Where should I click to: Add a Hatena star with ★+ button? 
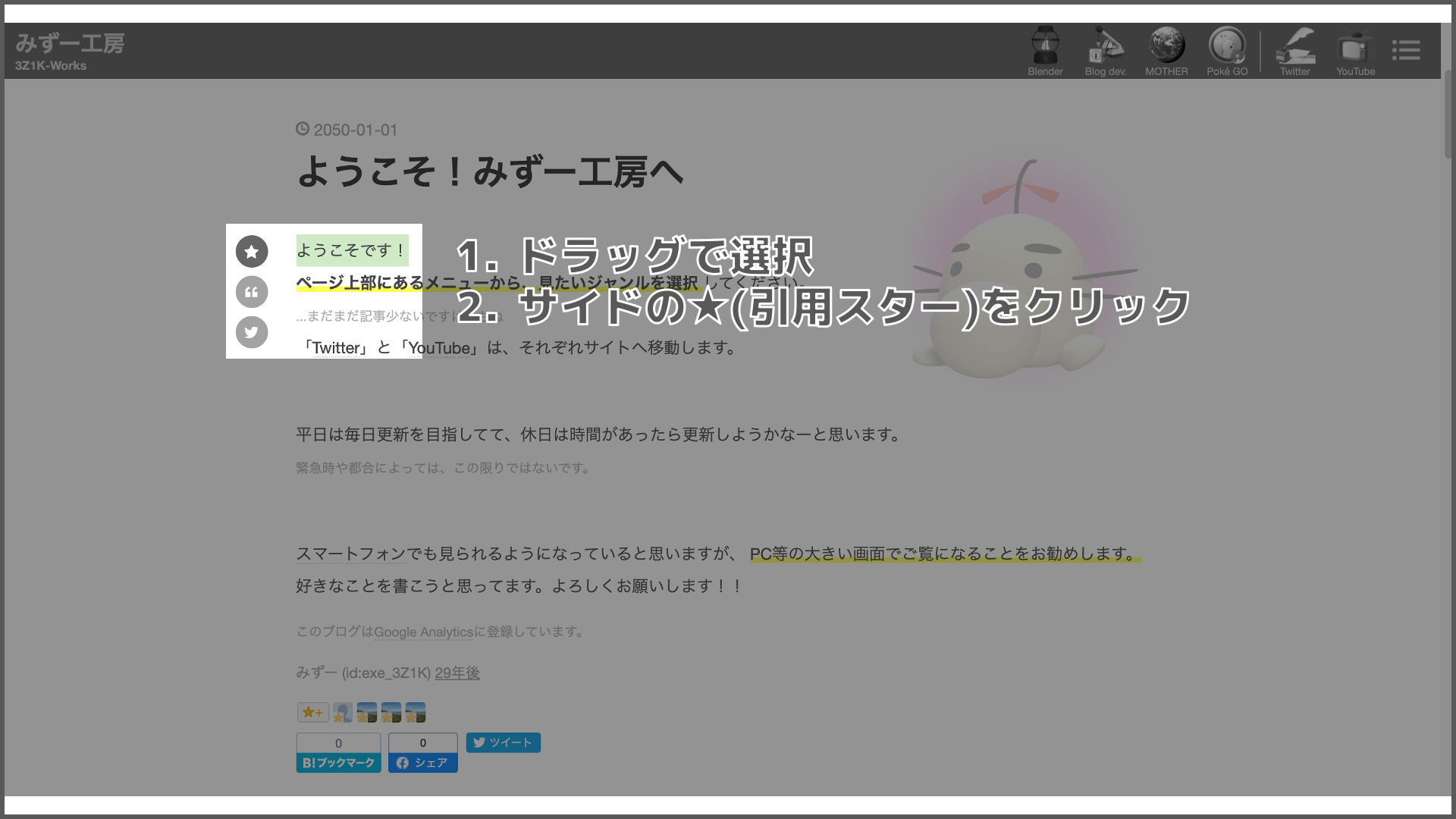(312, 712)
